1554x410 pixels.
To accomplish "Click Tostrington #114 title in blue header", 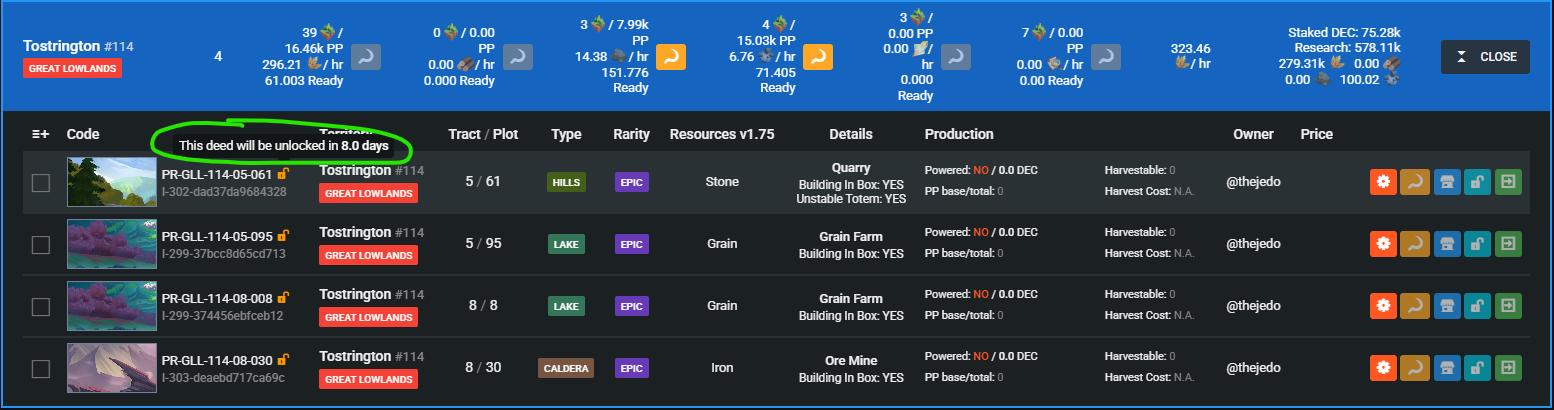I will coord(78,46).
